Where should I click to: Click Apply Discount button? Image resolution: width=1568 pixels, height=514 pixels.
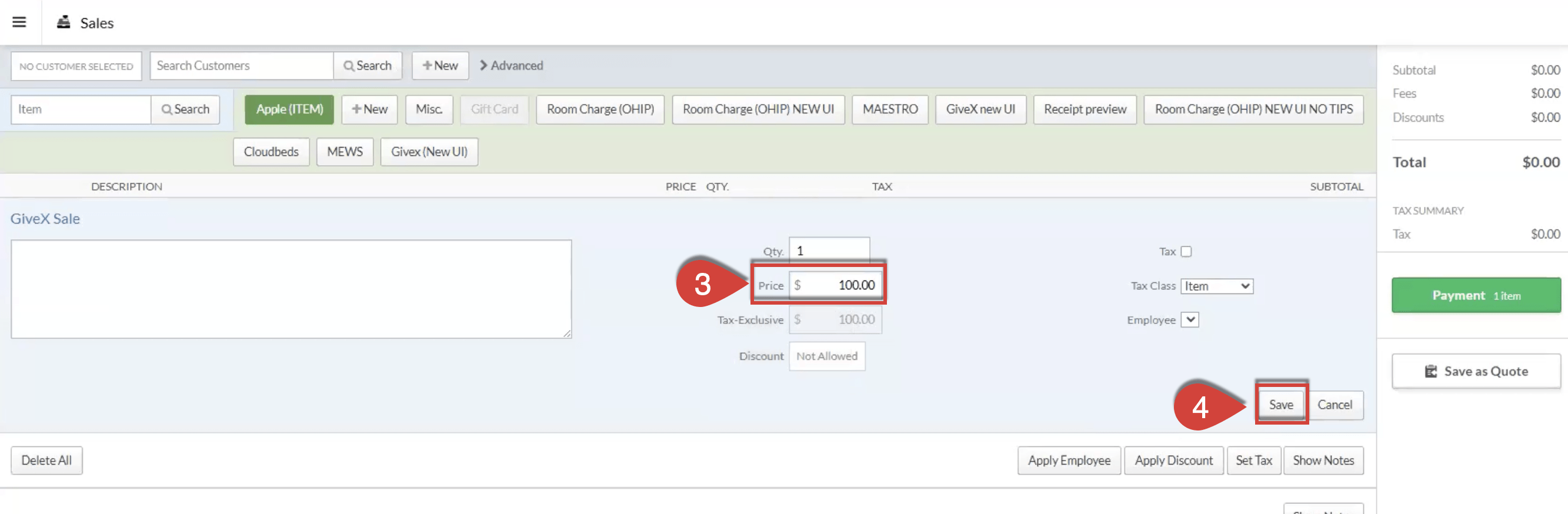click(1173, 460)
